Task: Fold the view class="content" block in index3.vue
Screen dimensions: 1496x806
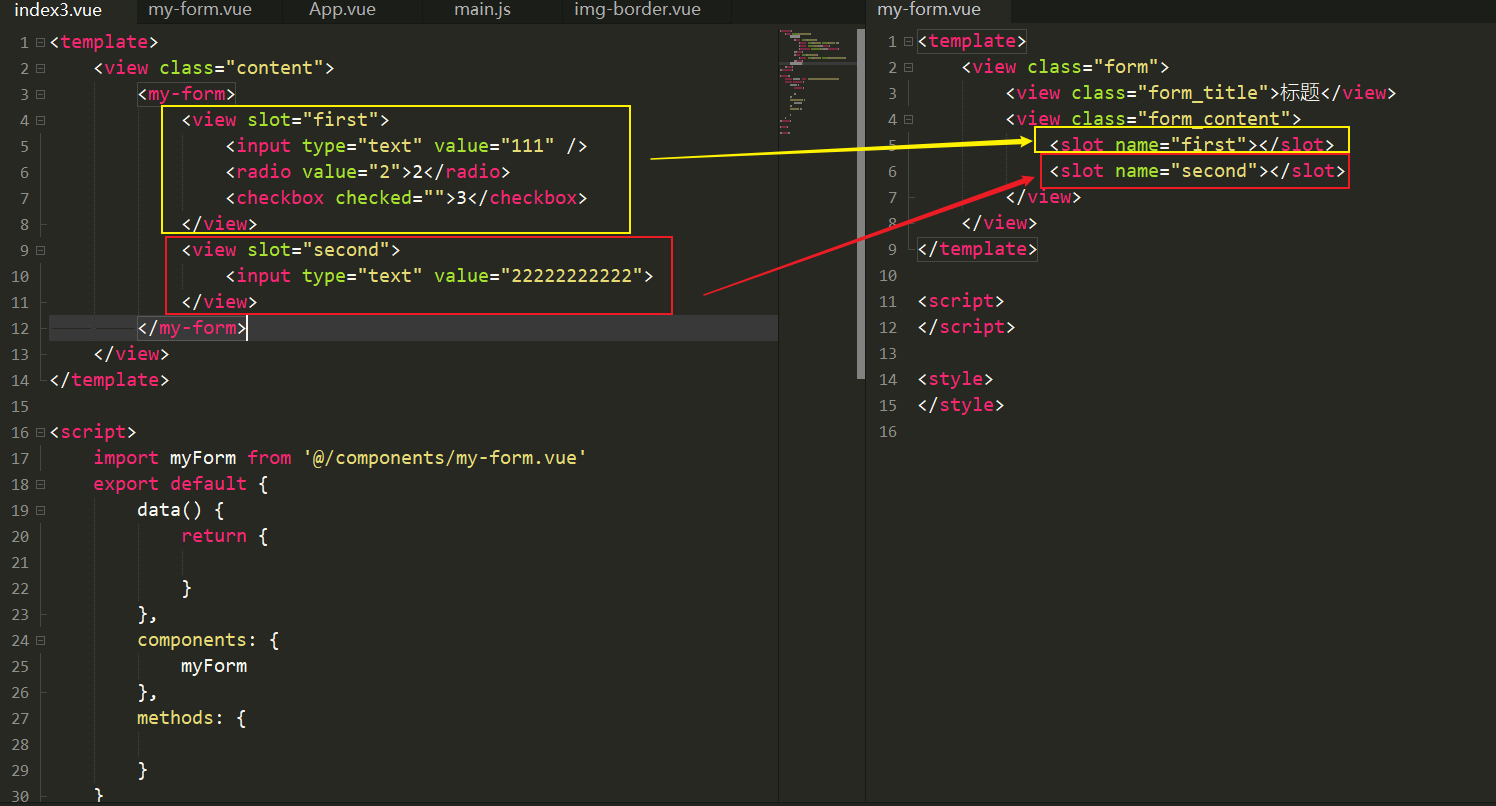Action: 40,68
